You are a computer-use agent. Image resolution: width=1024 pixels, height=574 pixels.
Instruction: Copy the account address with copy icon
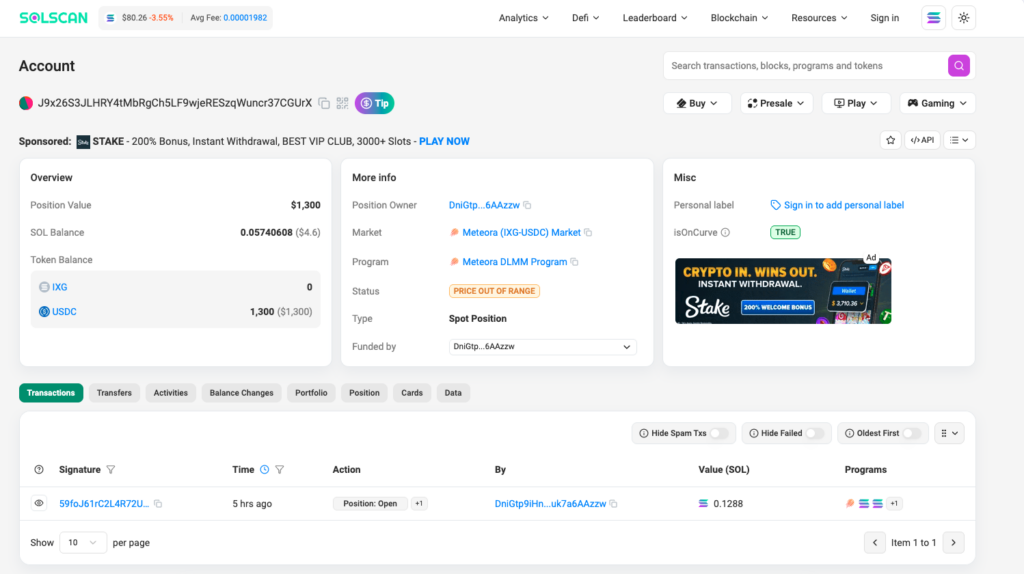(x=324, y=103)
